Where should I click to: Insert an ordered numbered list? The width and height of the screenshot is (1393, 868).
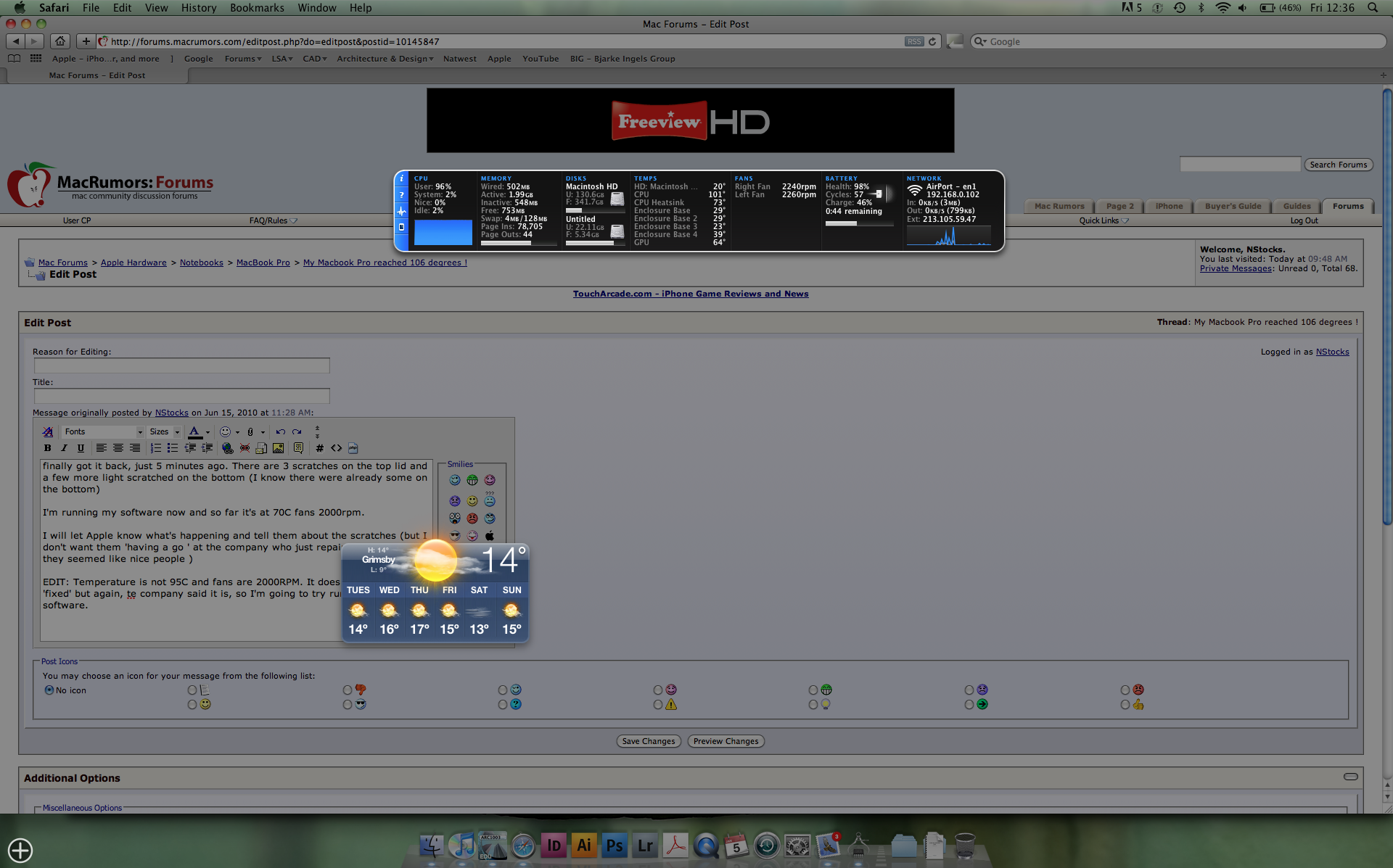(x=156, y=448)
